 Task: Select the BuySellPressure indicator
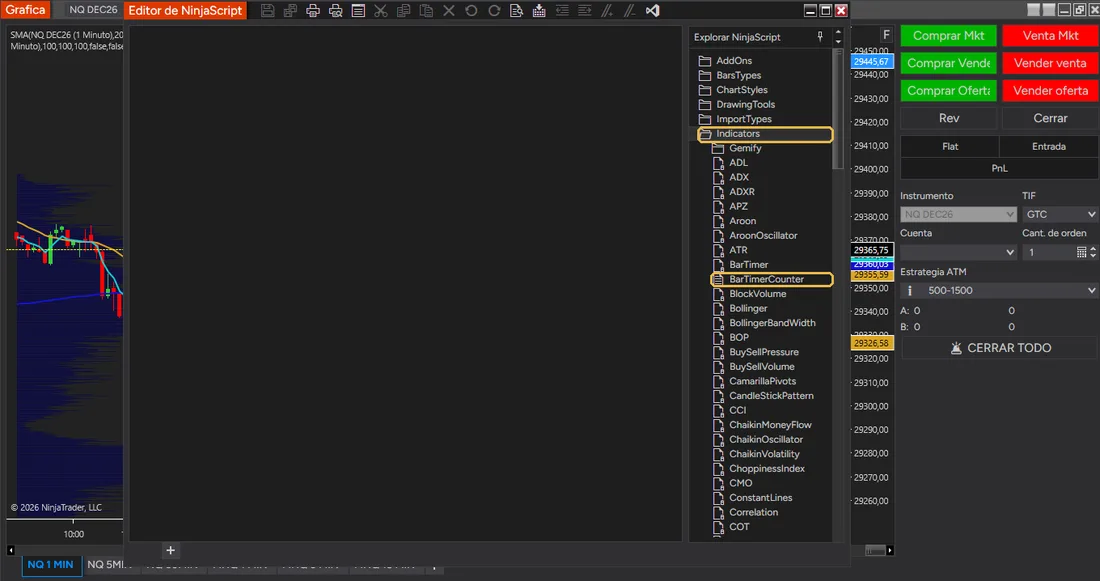click(x=763, y=352)
